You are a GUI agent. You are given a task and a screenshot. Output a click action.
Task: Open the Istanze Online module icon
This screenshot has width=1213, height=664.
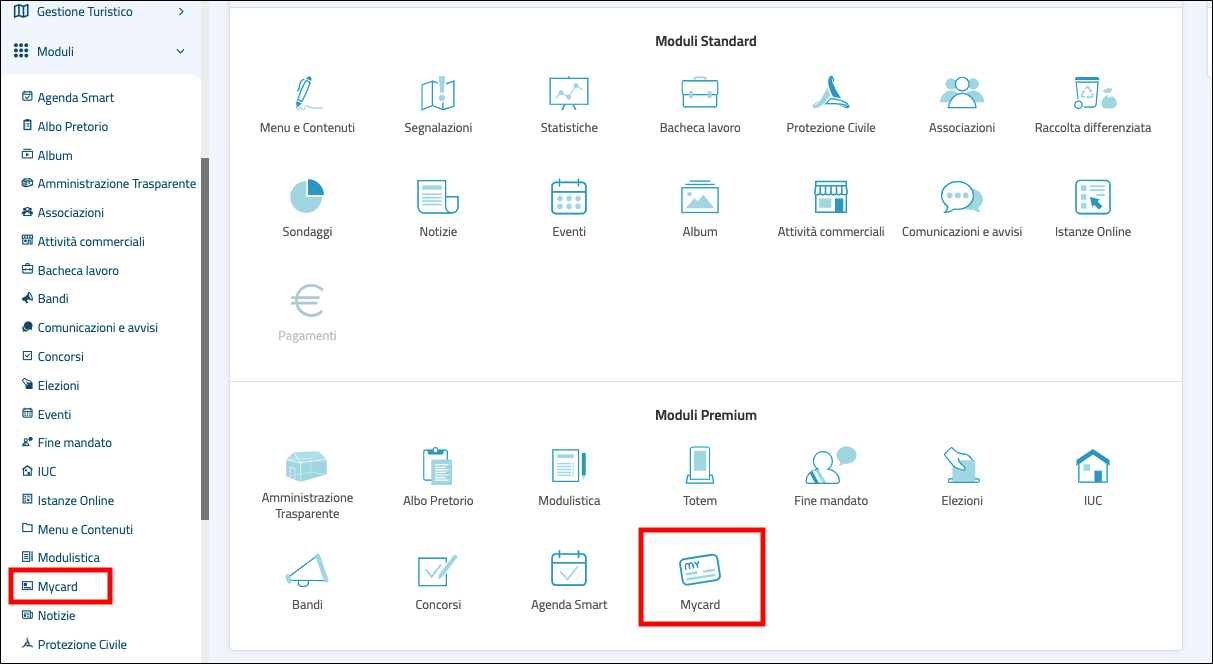1092,197
